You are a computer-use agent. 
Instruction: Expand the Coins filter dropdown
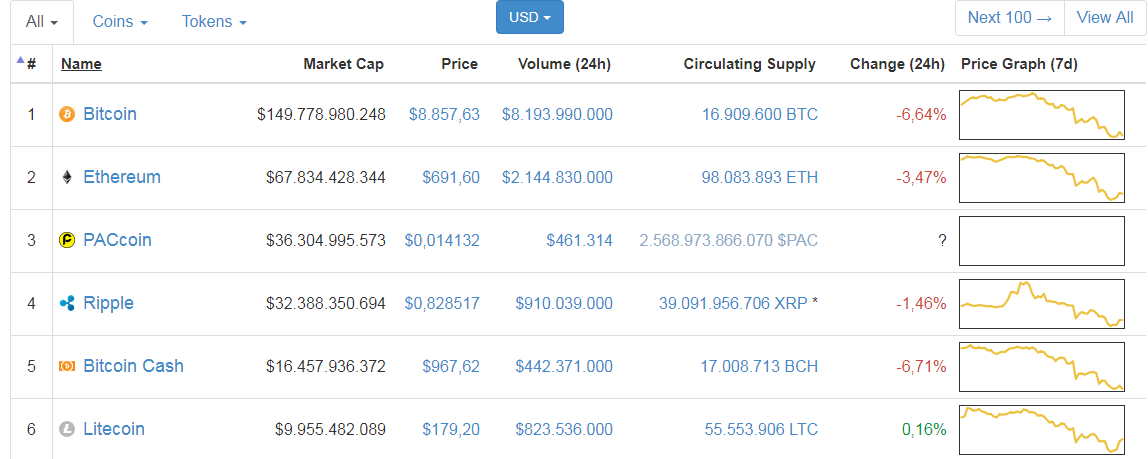click(120, 22)
